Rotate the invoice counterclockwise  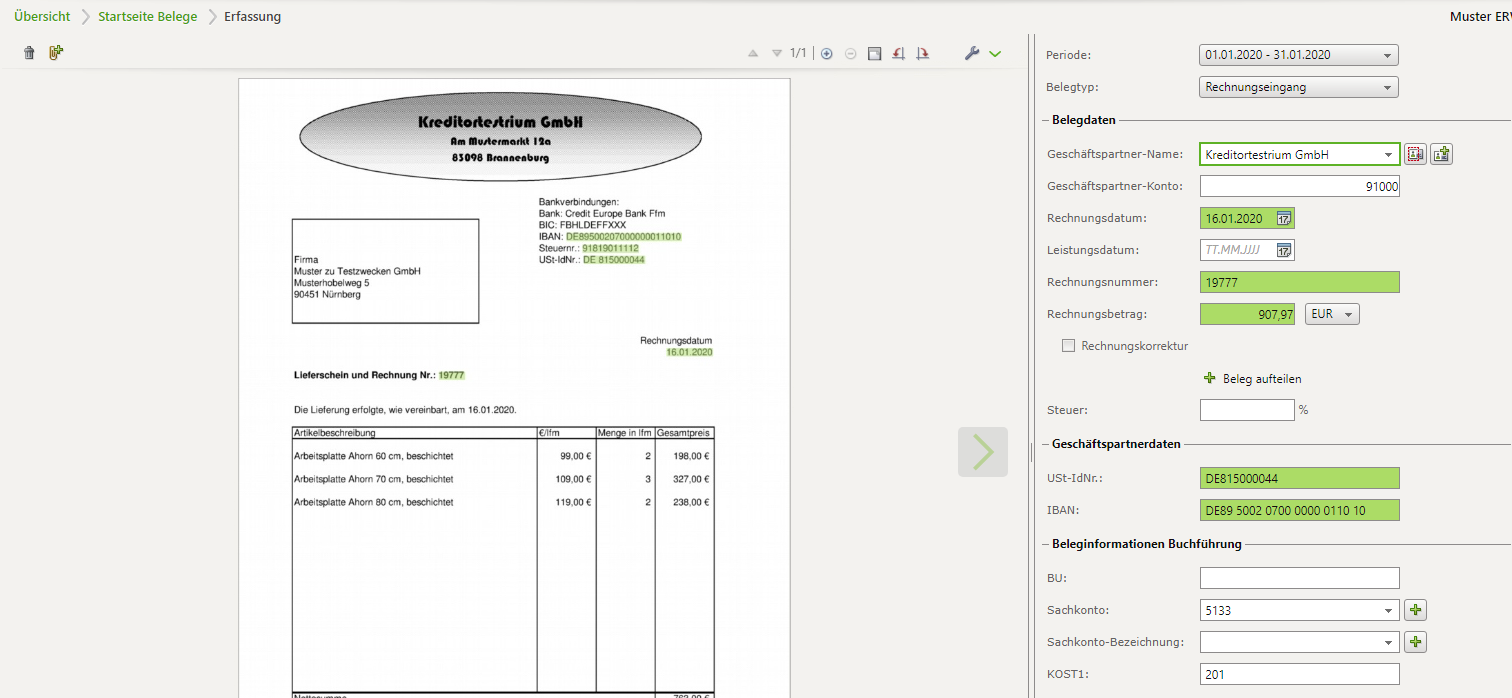point(898,53)
